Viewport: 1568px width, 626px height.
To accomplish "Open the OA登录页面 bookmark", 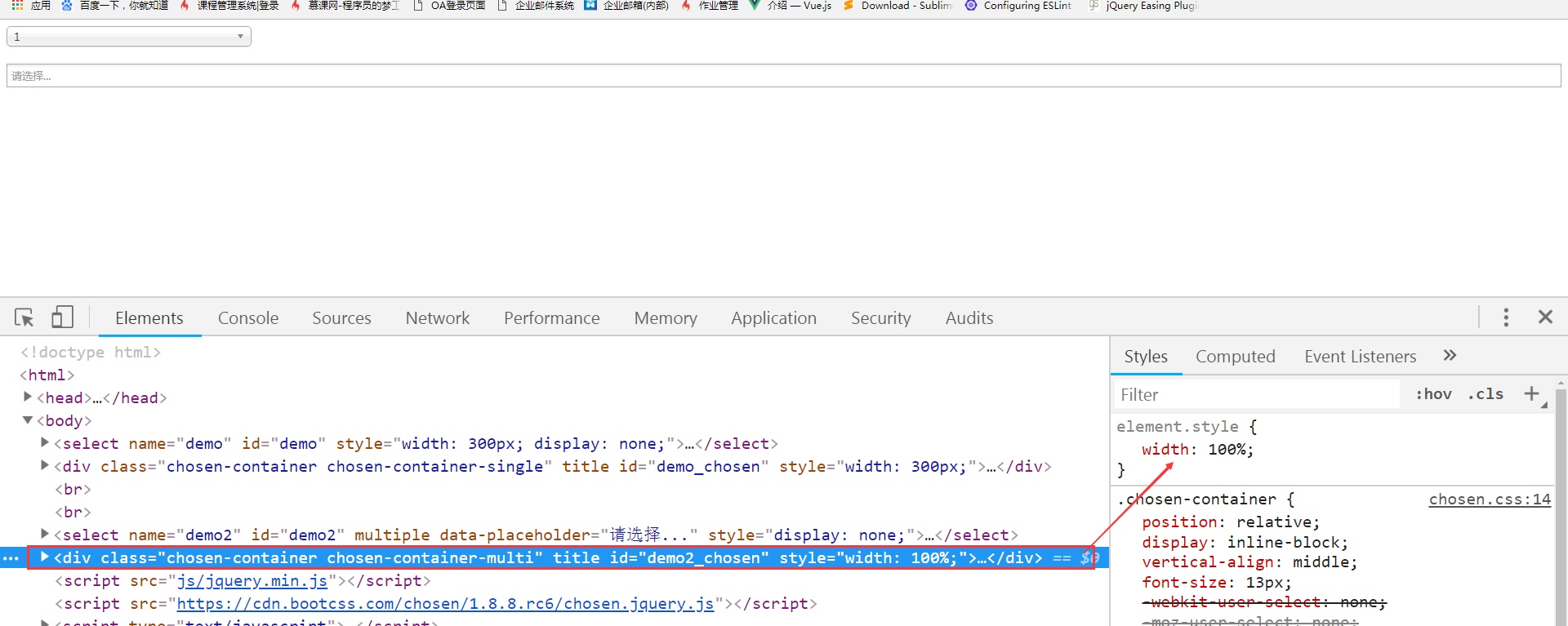I will coord(449,6).
